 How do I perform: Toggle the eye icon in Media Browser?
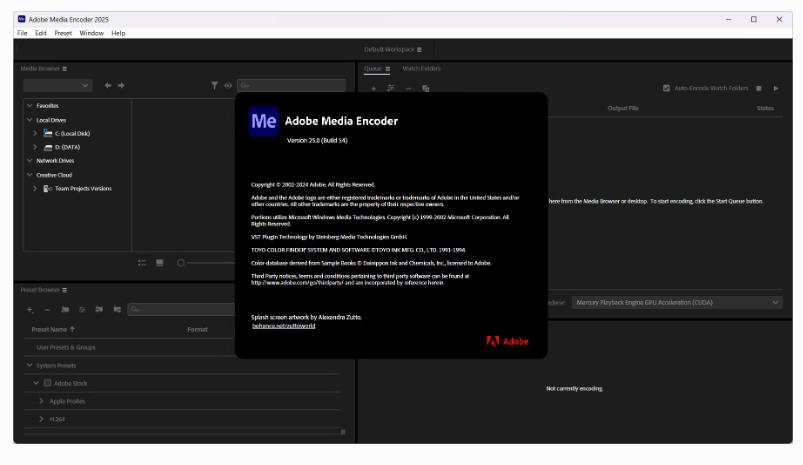pyautogui.click(x=228, y=86)
